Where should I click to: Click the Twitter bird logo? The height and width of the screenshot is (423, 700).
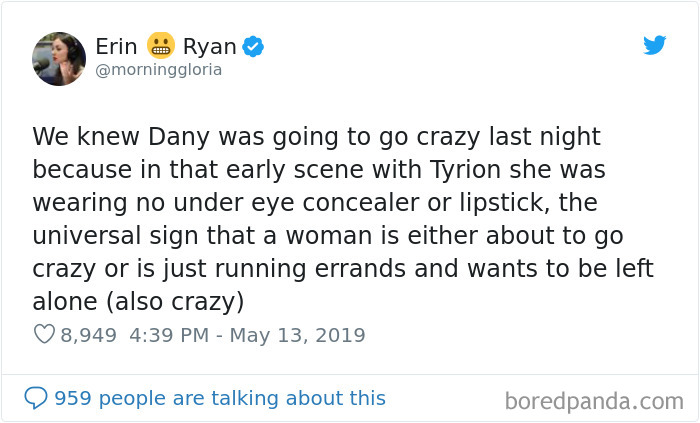click(654, 46)
